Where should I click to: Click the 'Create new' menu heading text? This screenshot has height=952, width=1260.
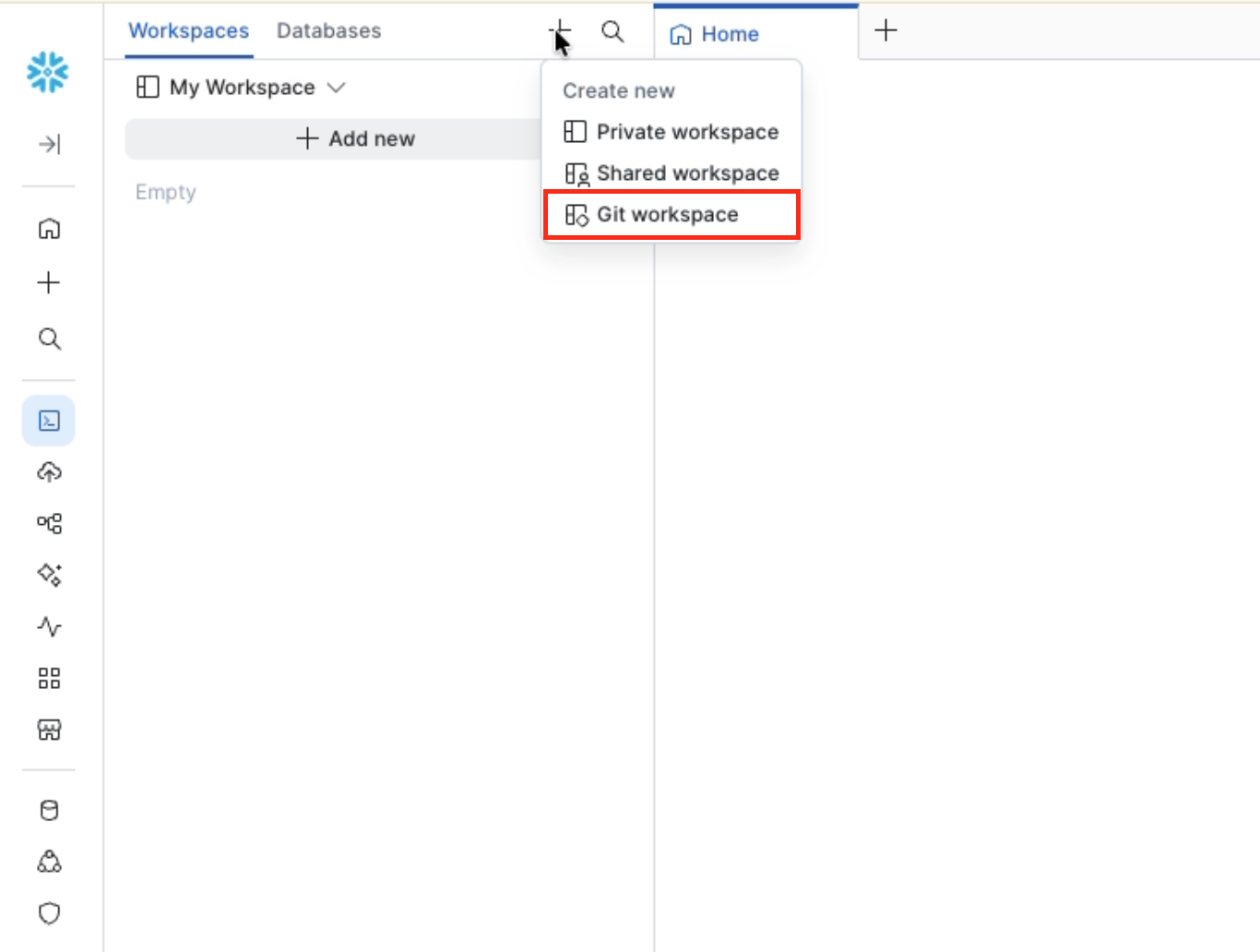point(619,90)
